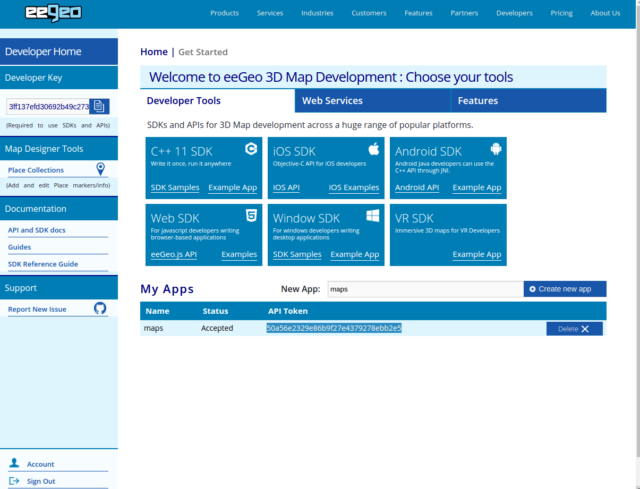Delete the maps app
This screenshot has width=640, height=489.
click(574, 328)
